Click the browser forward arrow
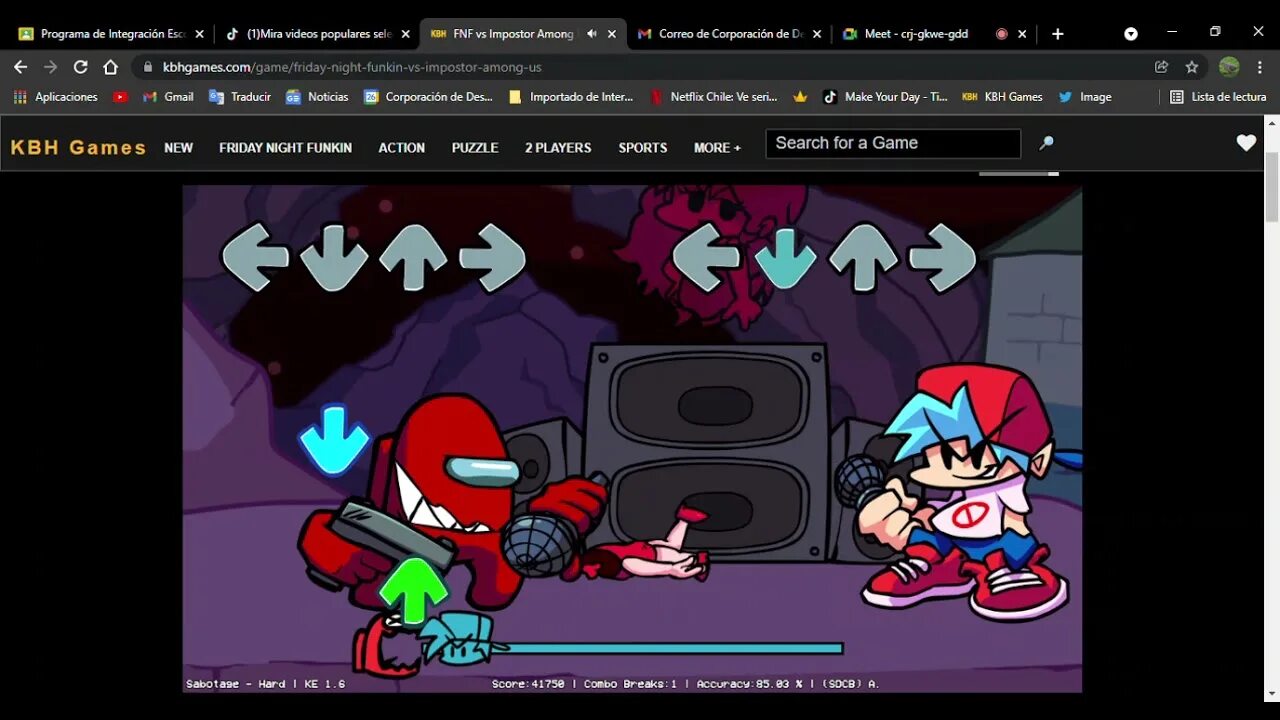 [50, 67]
